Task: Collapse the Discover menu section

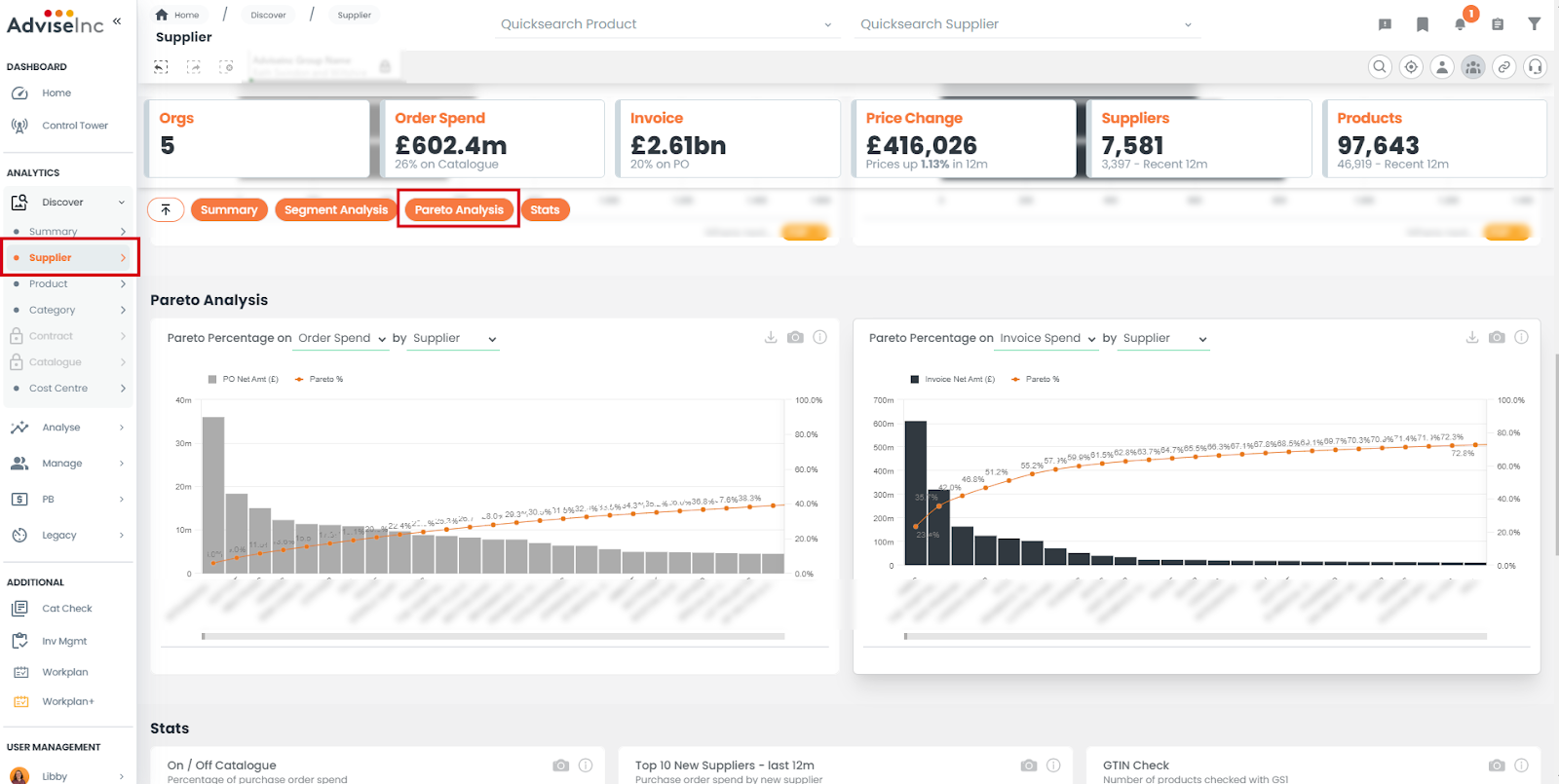Action: pos(68,203)
